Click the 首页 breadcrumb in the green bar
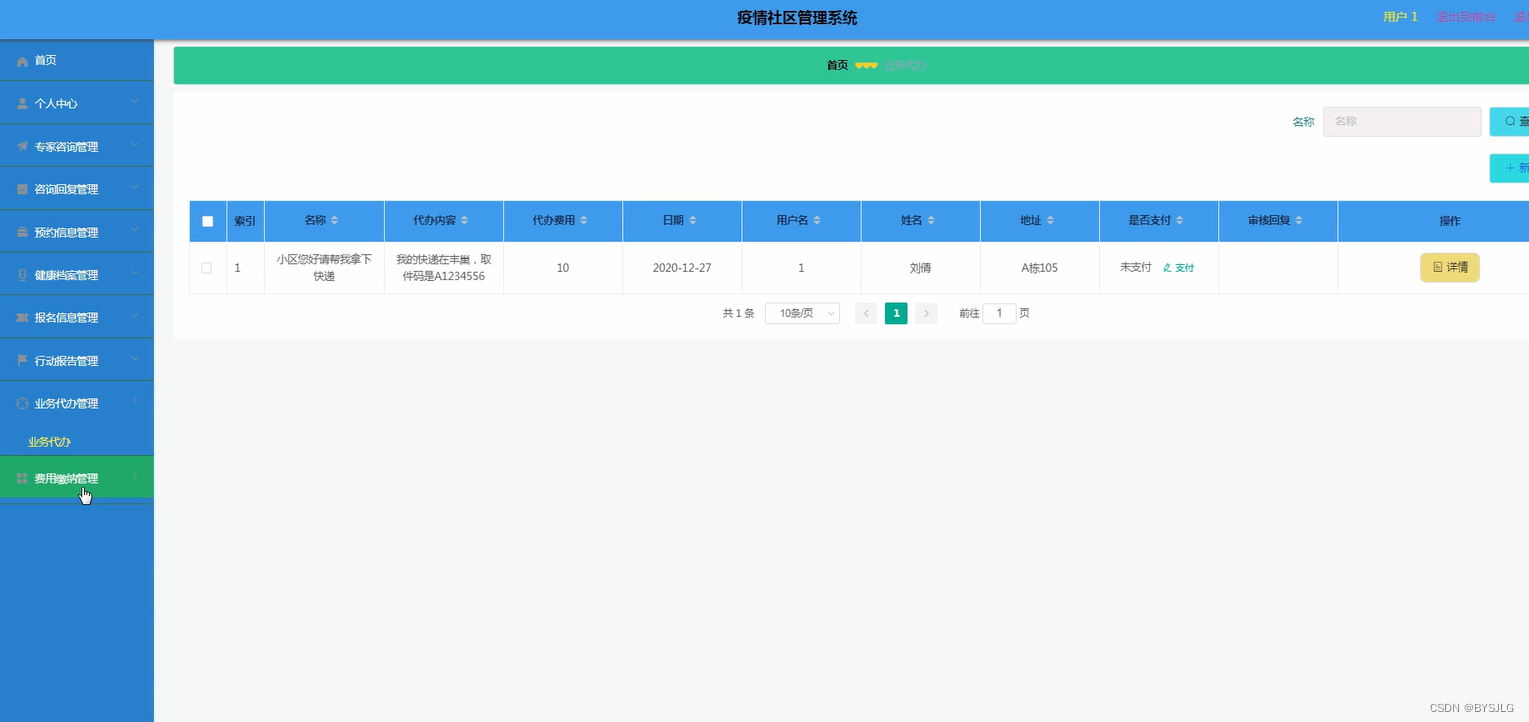1529x722 pixels. [837, 65]
